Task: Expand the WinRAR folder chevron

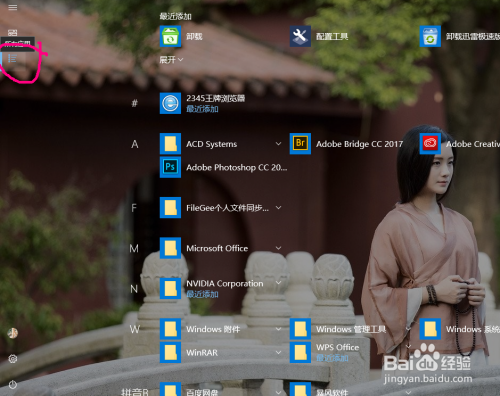Action: (x=278, y=352)
